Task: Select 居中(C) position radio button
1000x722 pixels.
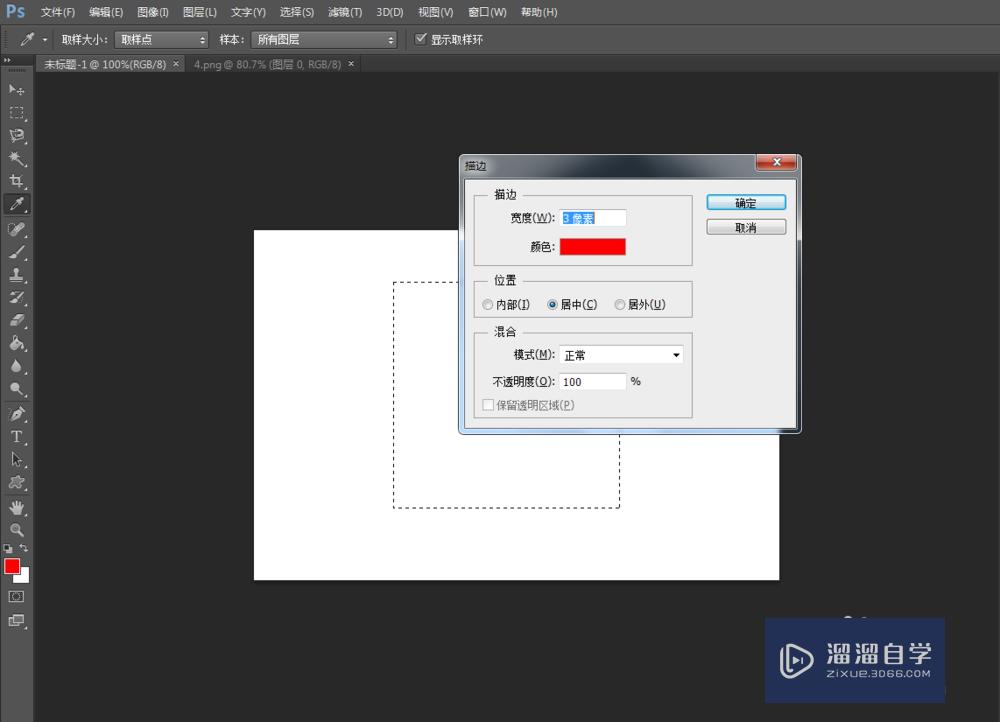Action: pos(552,305)
